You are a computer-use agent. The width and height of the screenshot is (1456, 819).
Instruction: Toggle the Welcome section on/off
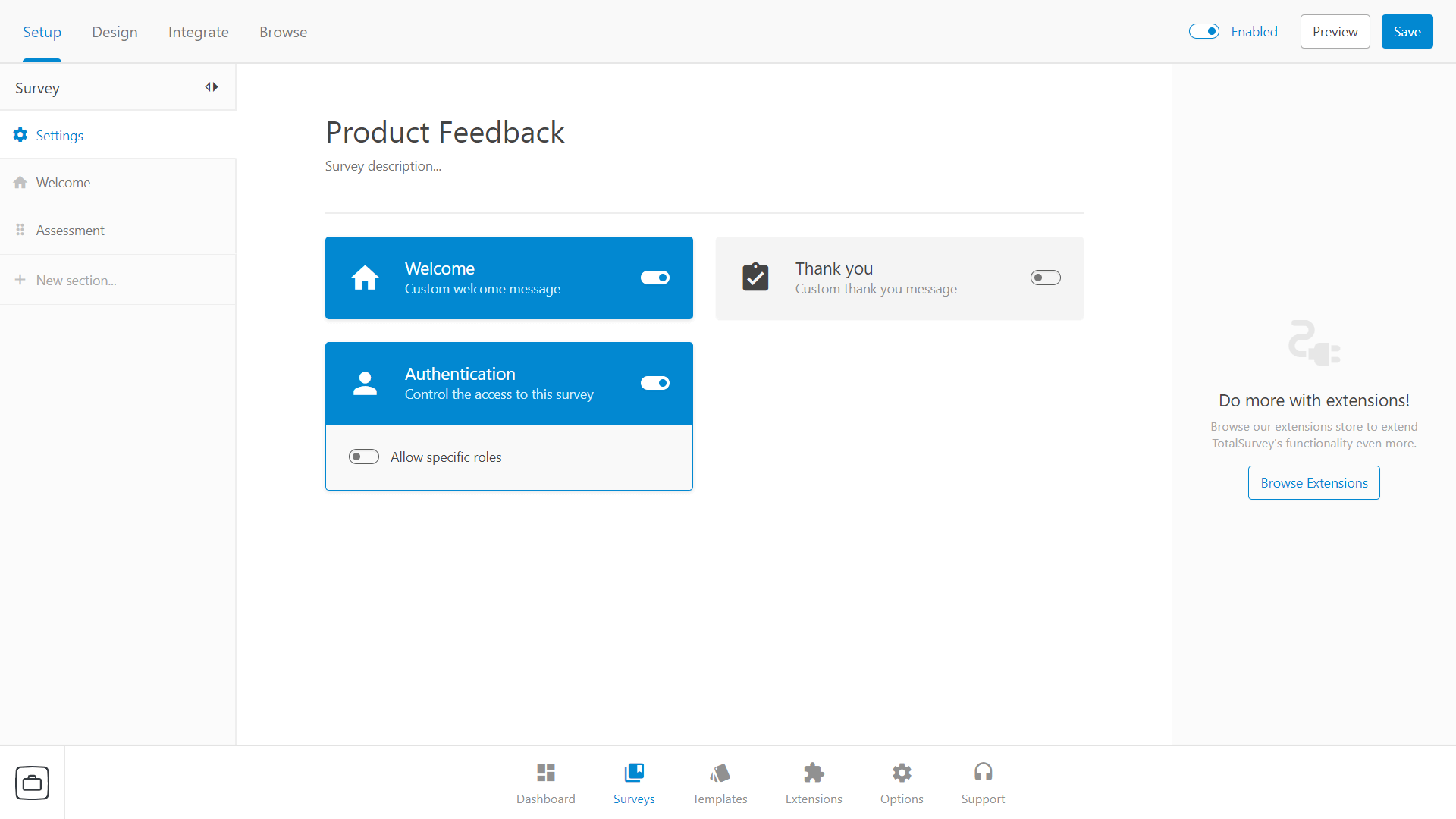[x=655, y=277]
